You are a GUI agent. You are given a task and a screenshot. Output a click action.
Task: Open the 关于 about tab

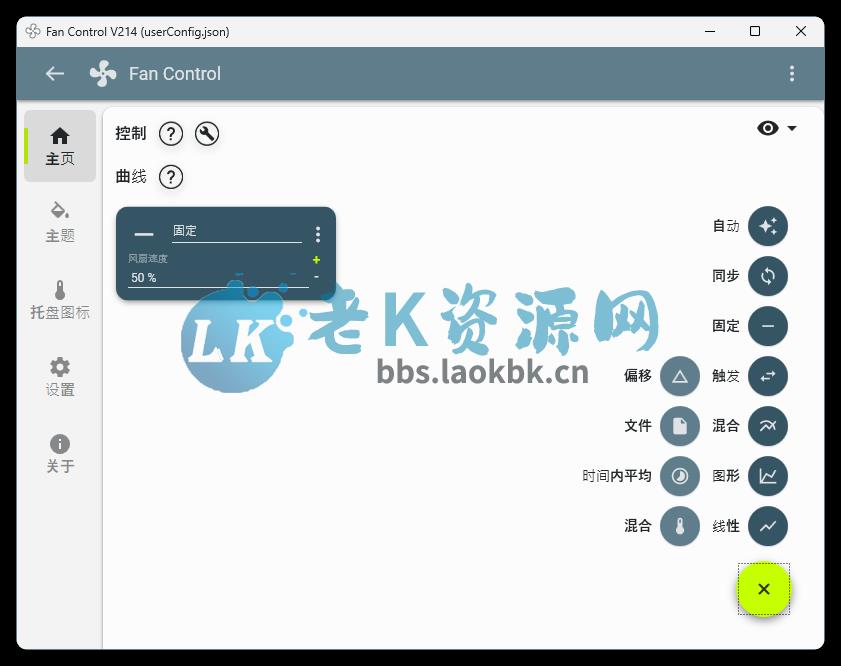point(60,453)
